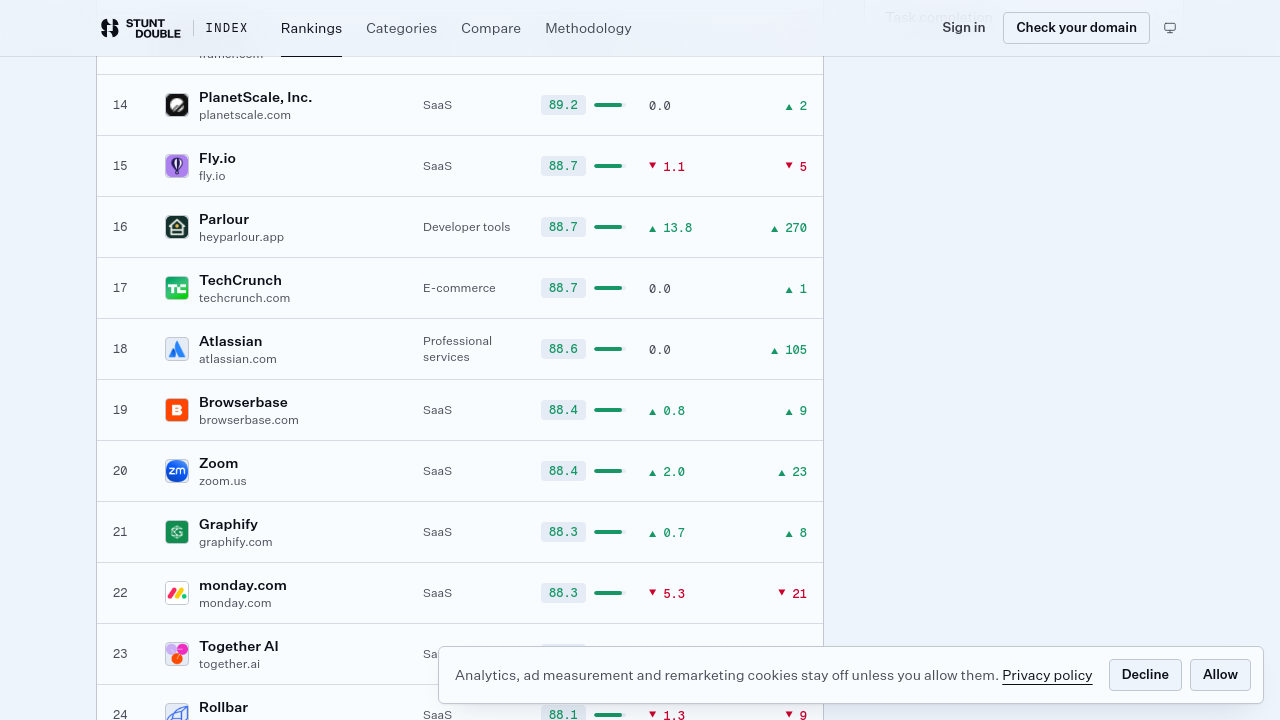Click monday.com's score progress bar

[x=608, y=593]
